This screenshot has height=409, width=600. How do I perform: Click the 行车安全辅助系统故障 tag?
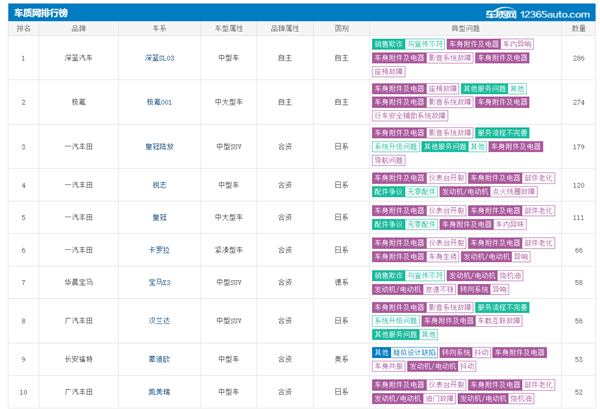pos(410,116)
